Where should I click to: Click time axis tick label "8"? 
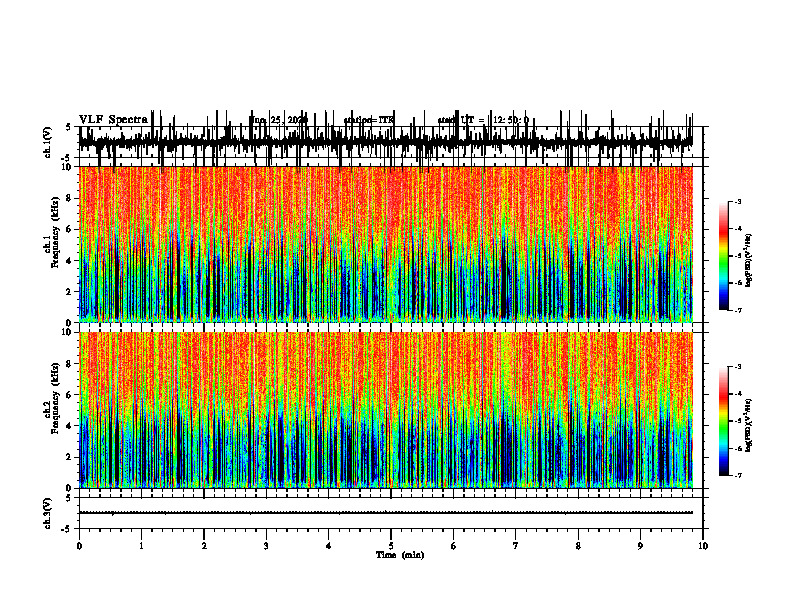tap(578, 546)
